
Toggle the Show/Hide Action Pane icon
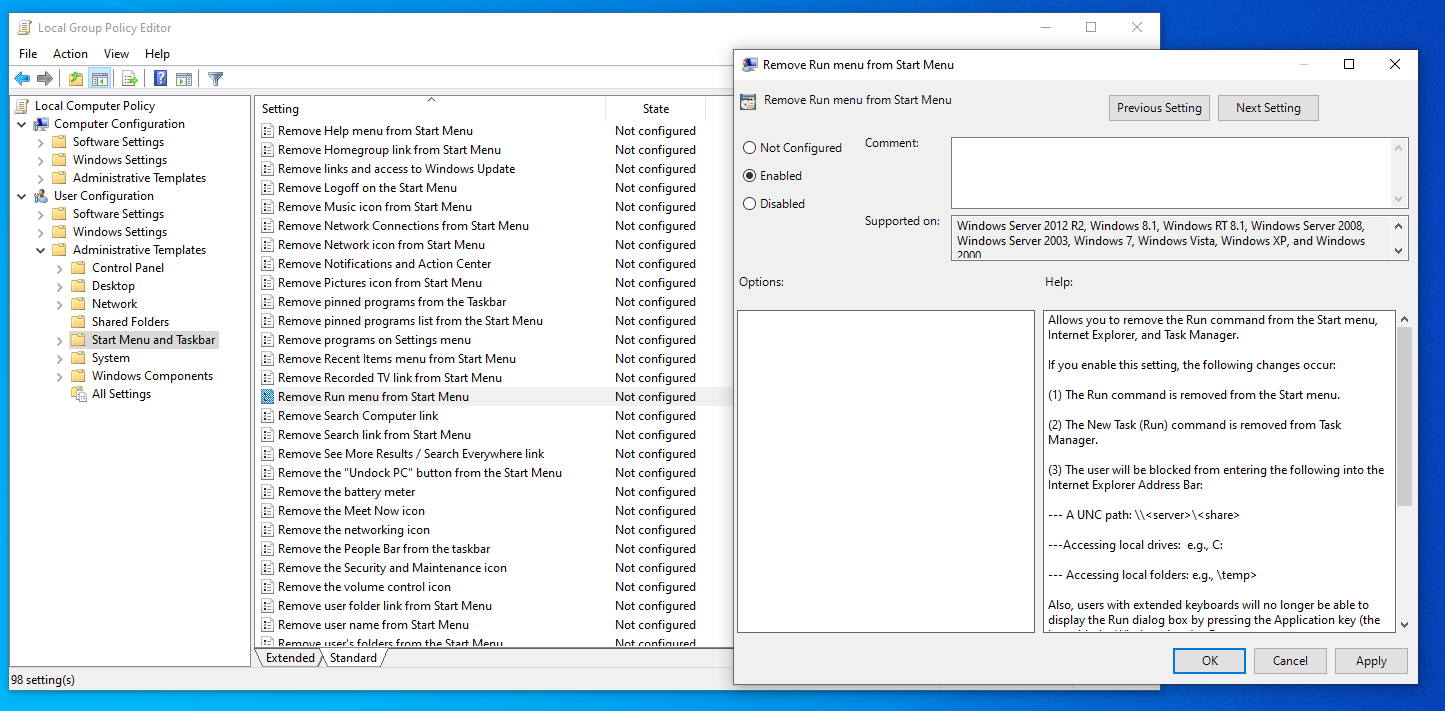coord(184,79)
